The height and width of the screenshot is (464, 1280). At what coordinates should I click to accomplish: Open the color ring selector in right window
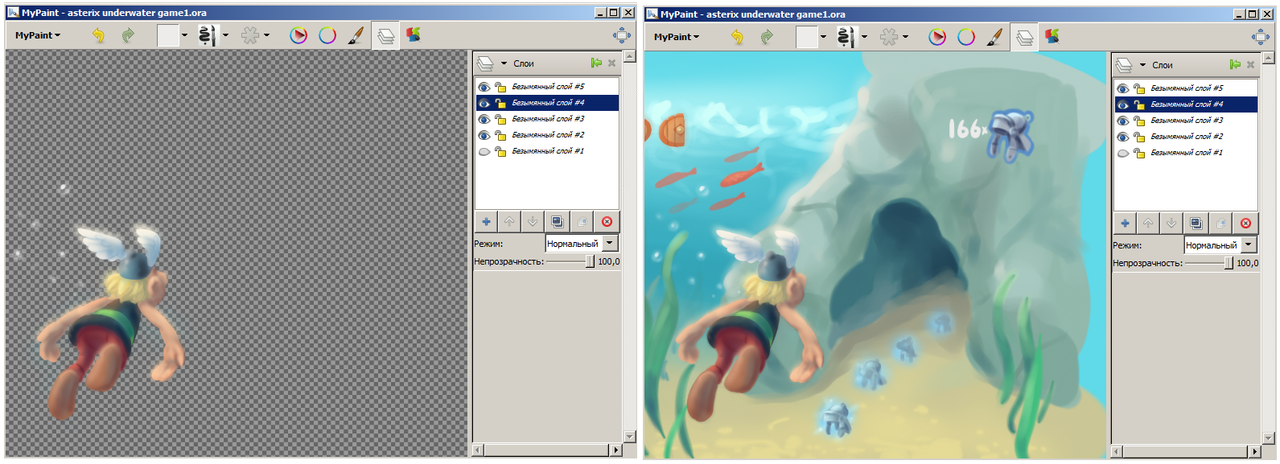coord(966,36)
